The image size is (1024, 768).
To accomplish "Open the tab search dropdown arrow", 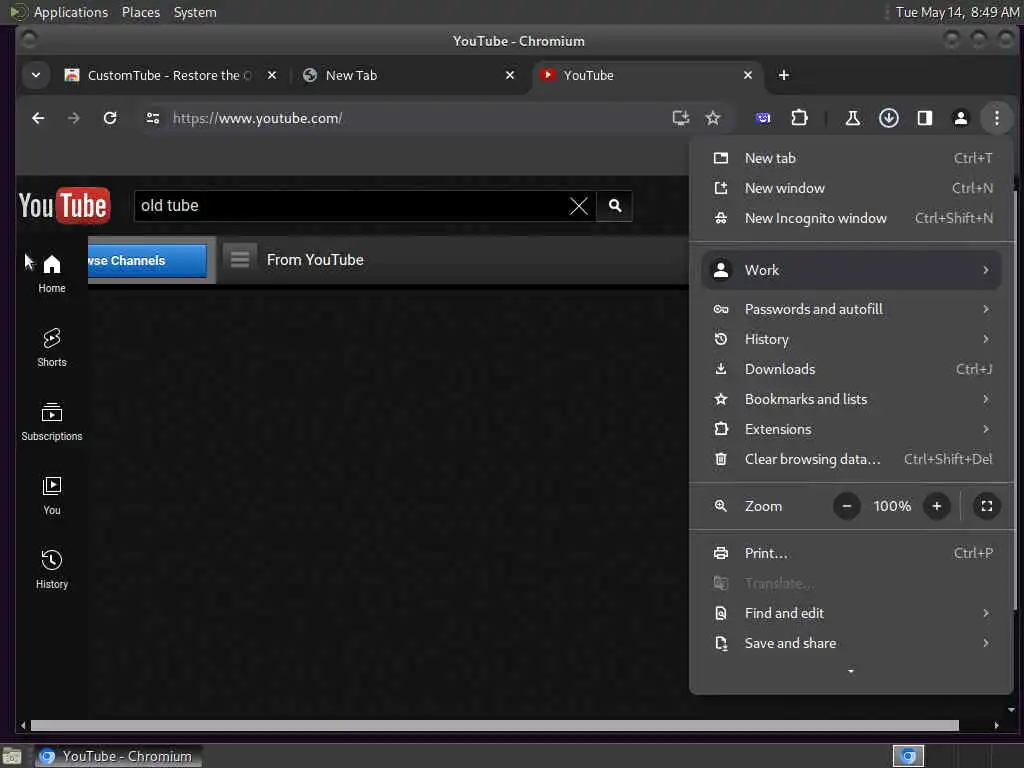I will [36, 75].
